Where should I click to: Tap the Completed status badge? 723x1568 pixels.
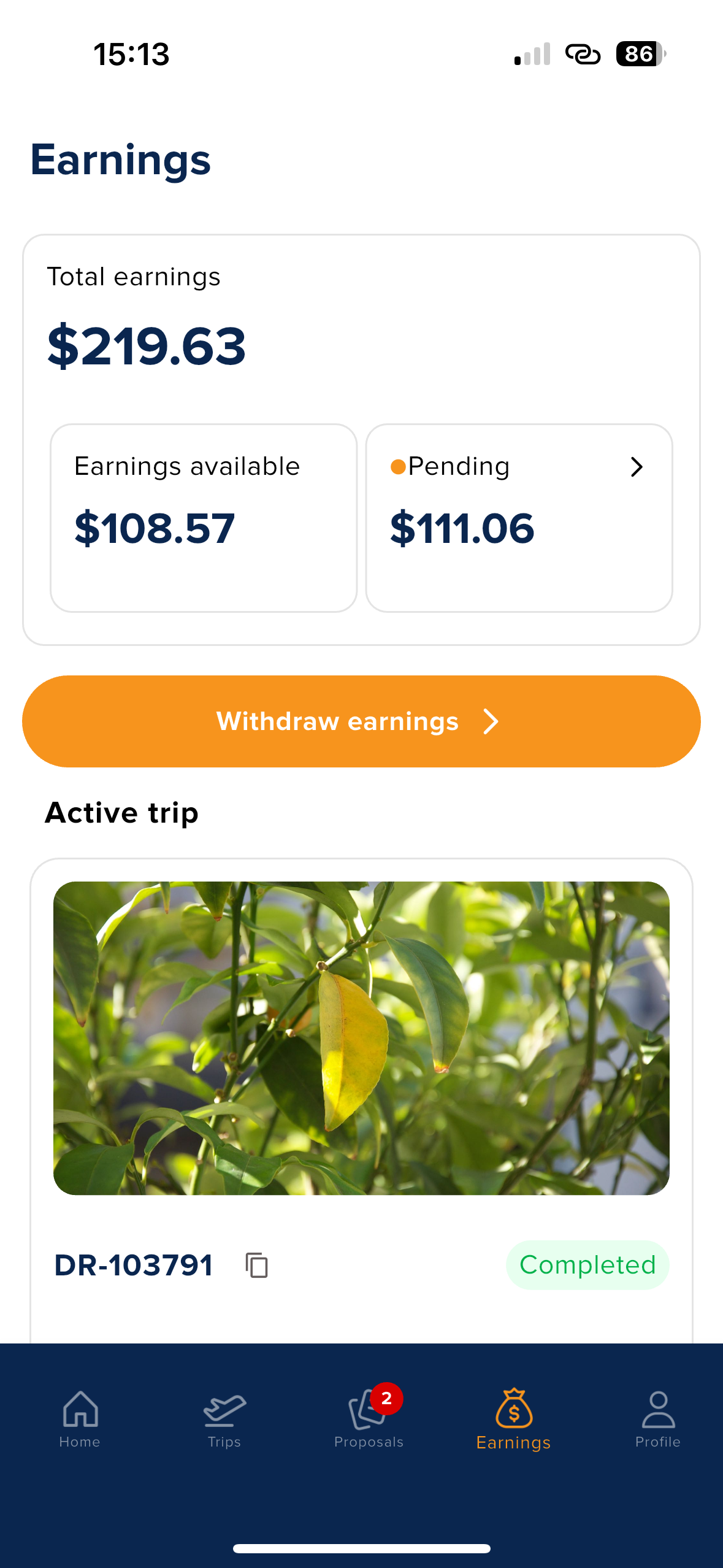pyautogui.click(x=587, y=1265)
